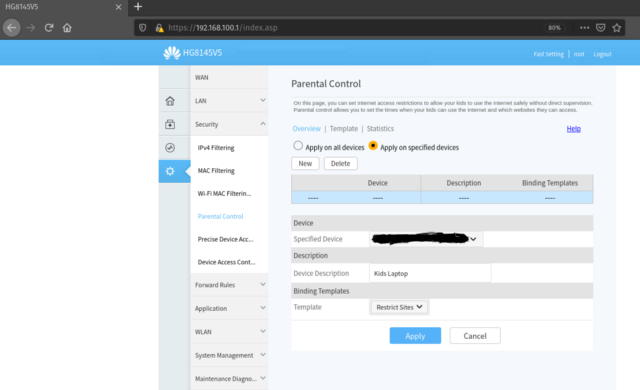Expand System Management menu section
Image resolution: width=640 pixels, height=390 pixels.
coord(229,355)
